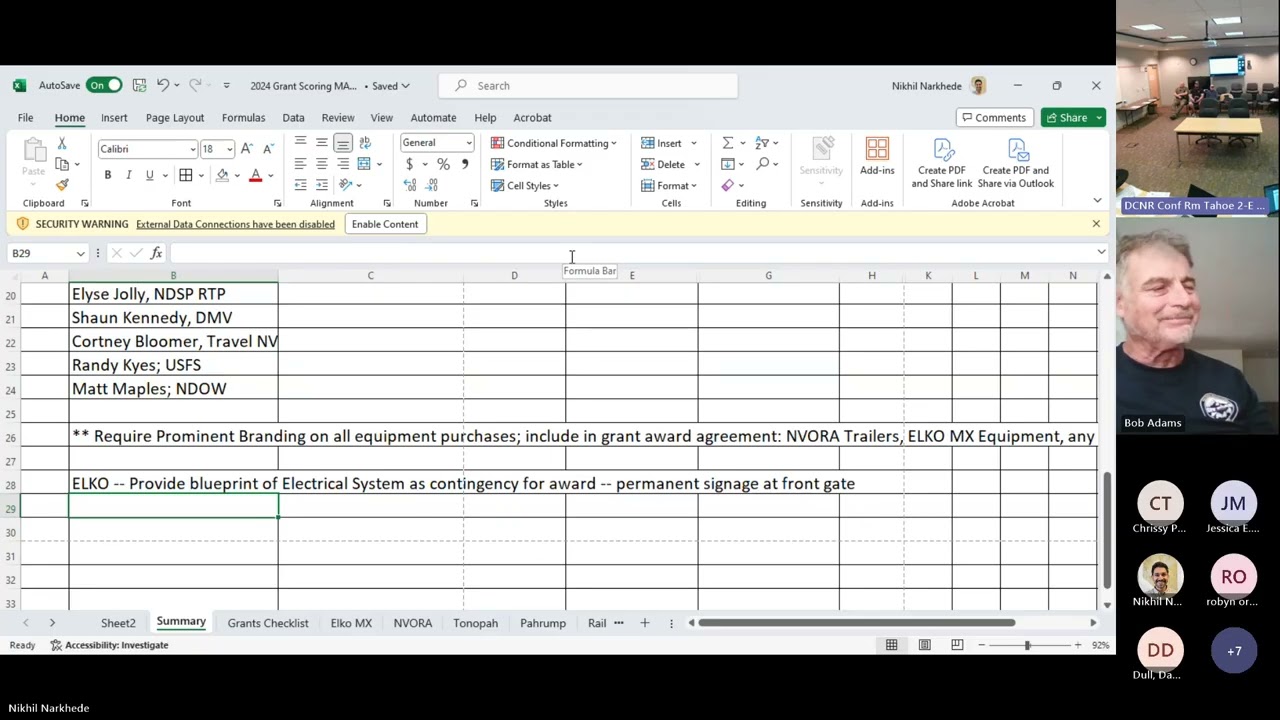Click Create PDF and Share via Outlook
The width and height of the screenshot is (1280, 720).
(1016, 163)
